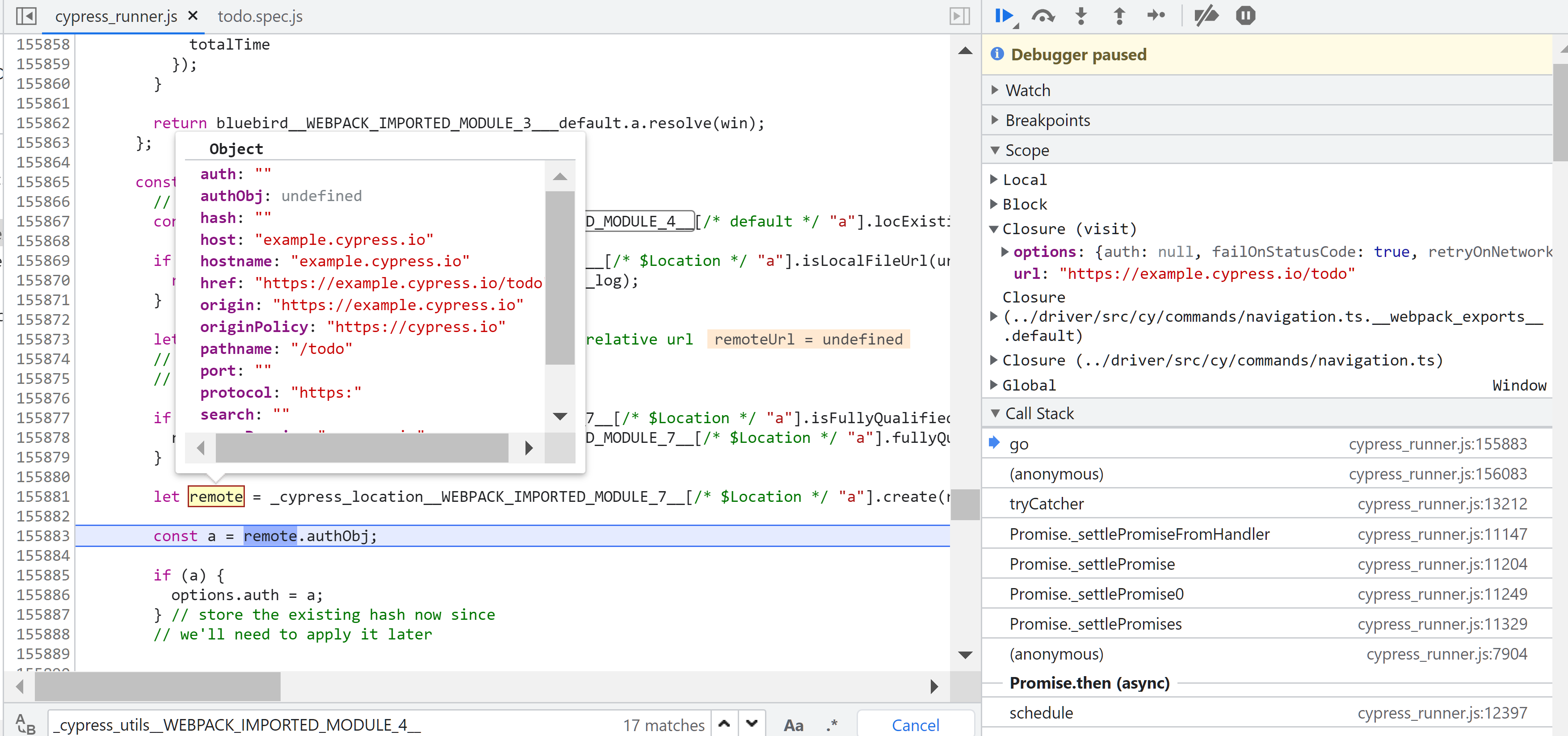
Task: Close the cypress_runner.js tab
Action: click(x=193, y=16)
